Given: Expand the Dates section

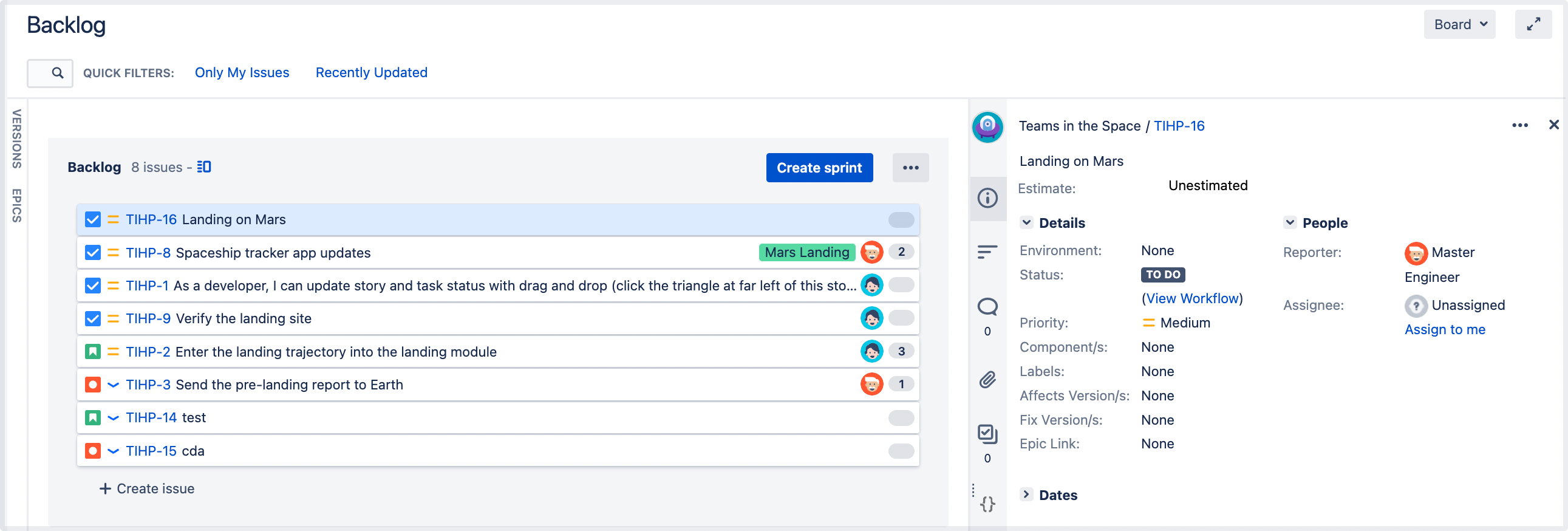Looking at the screenshot, I should click(1026, 495).
